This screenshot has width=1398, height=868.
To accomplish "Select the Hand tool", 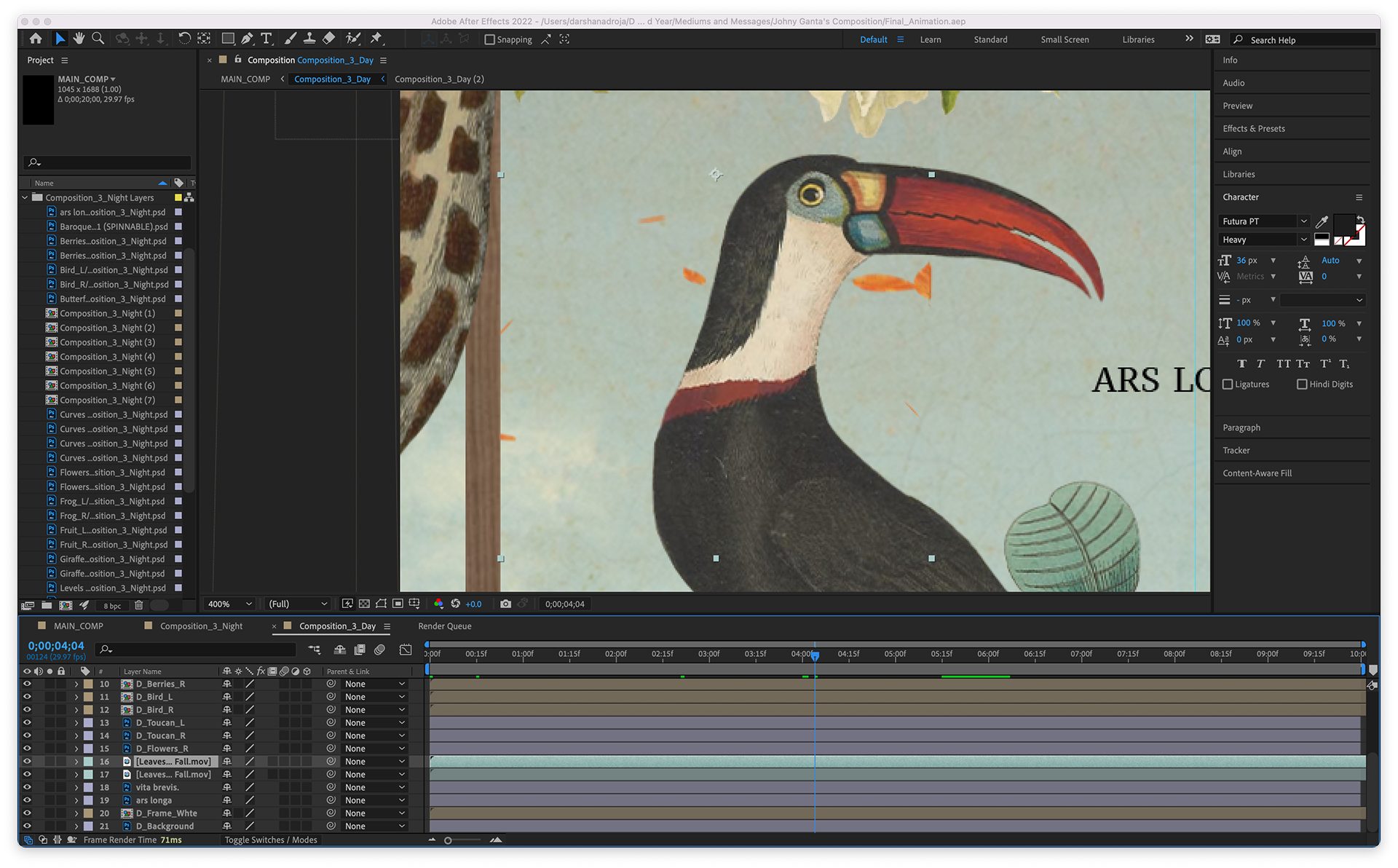I will (x=79, y=39).
